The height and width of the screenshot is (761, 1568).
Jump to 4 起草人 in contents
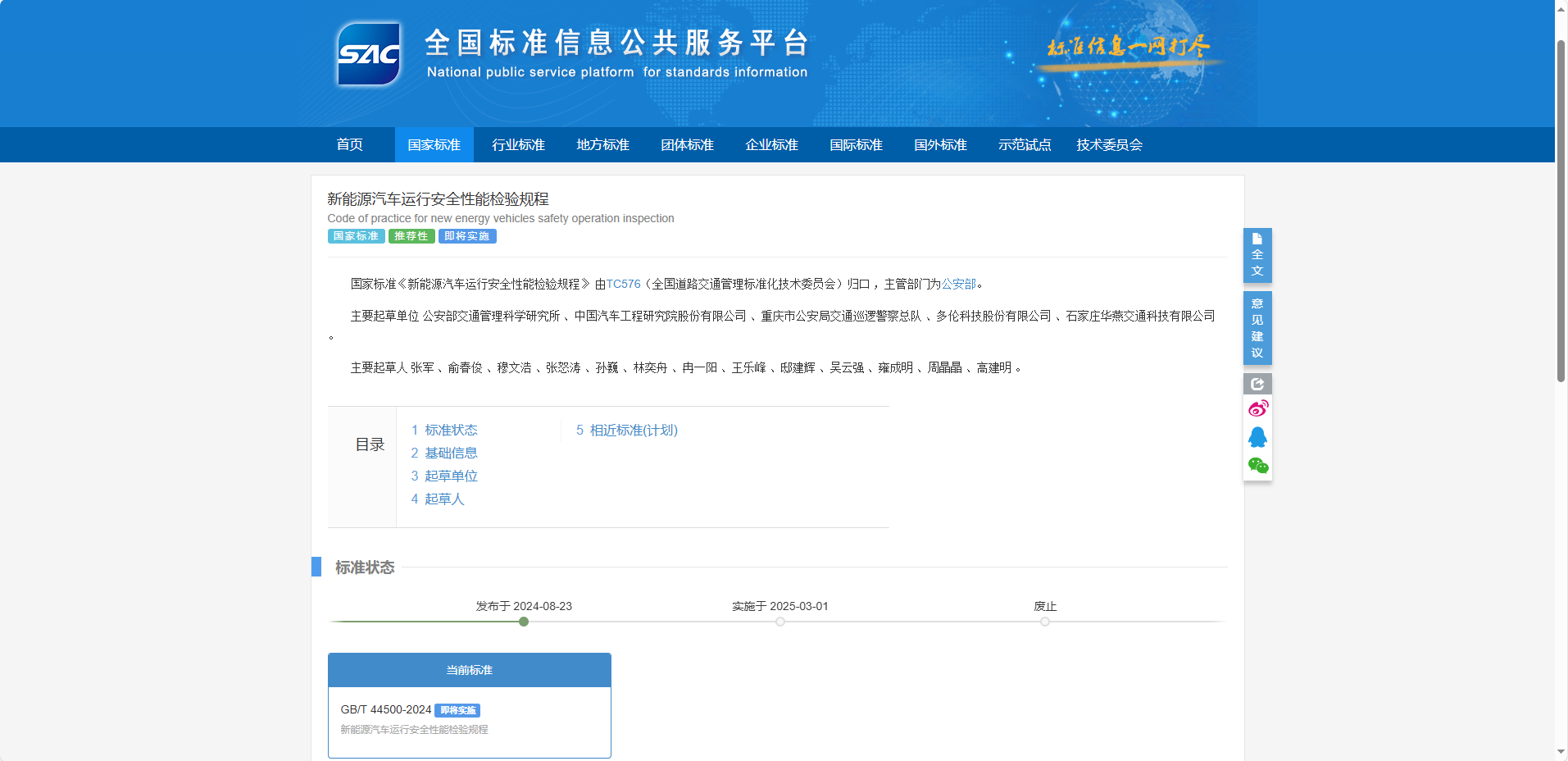(438, 499)
